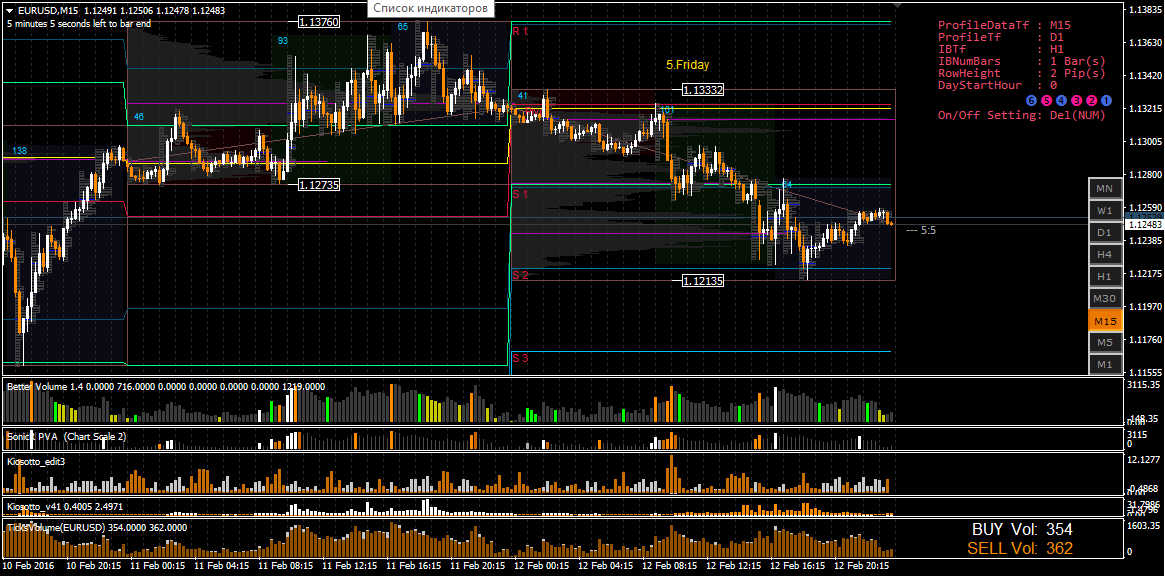The image size is (1165, 576).
Task: Switch chart to M5 timeframe
Action: (x=1104, y=343)
